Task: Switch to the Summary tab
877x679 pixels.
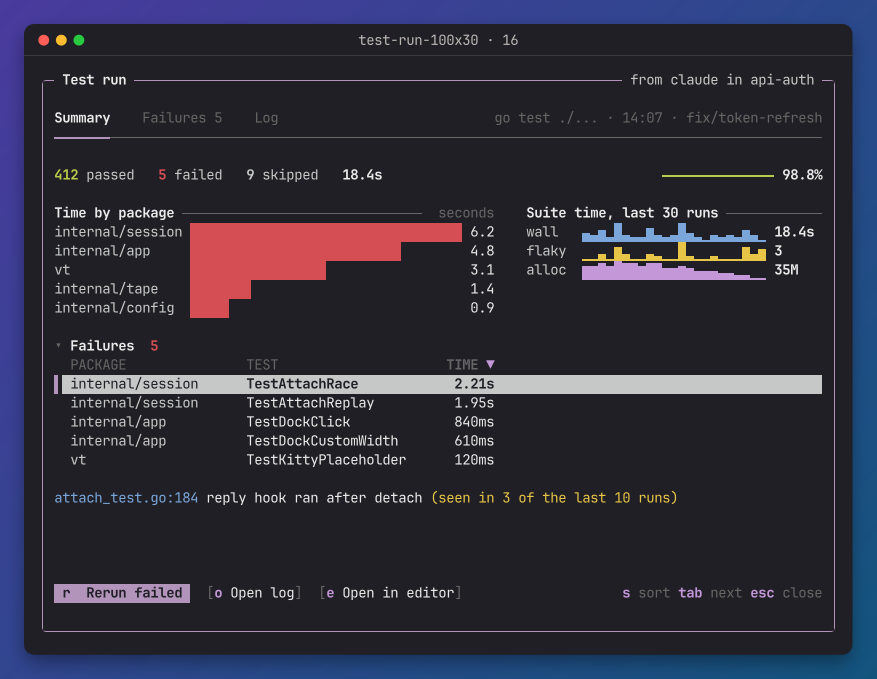Action: (x=82, y=118)
